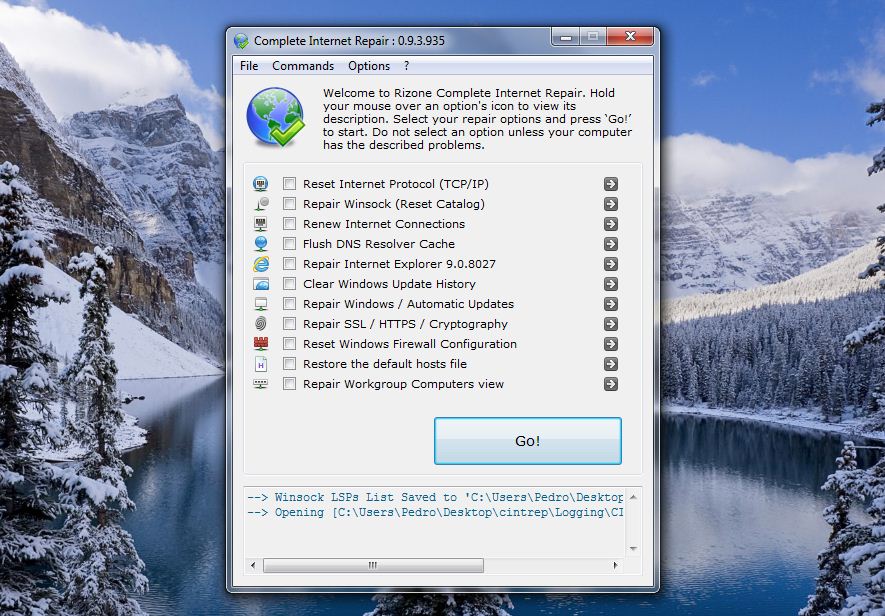Image resolution: width=885 pixels, height=616 pixels.
Task: Run arrow for Repair Workgroup Computers view
Action: pos(611,384)
